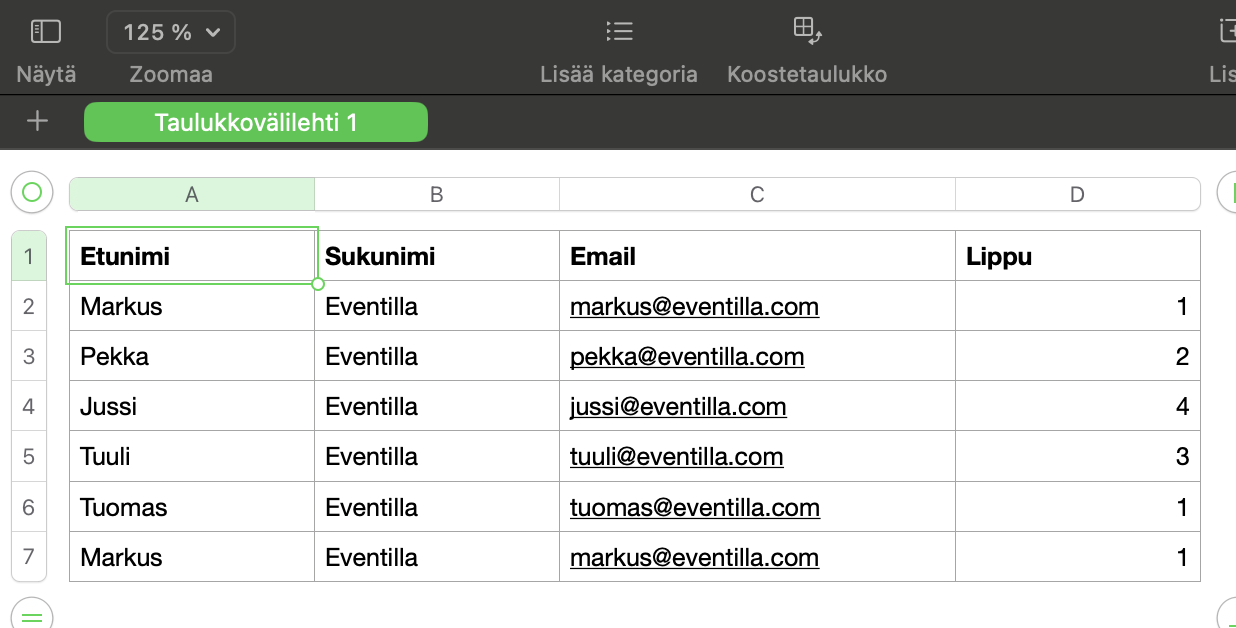Select column D header
The width and height of the screenshot is (1236, 628).
tap(1077, 195)
